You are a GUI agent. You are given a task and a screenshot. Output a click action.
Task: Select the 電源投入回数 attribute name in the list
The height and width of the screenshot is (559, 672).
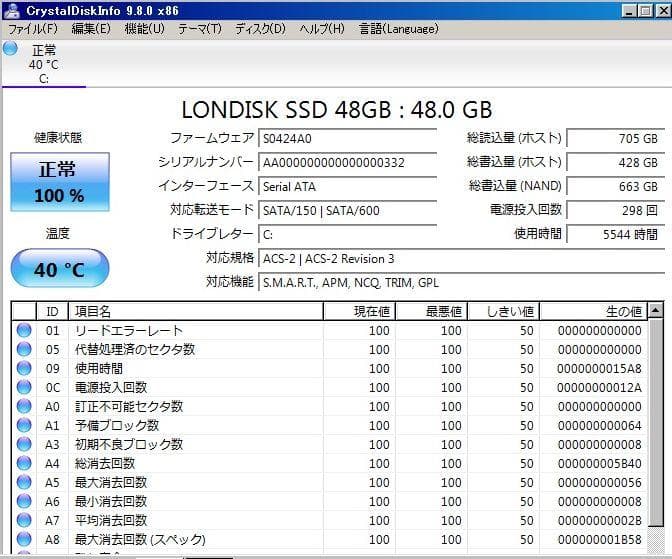click(x=111, y=388)
